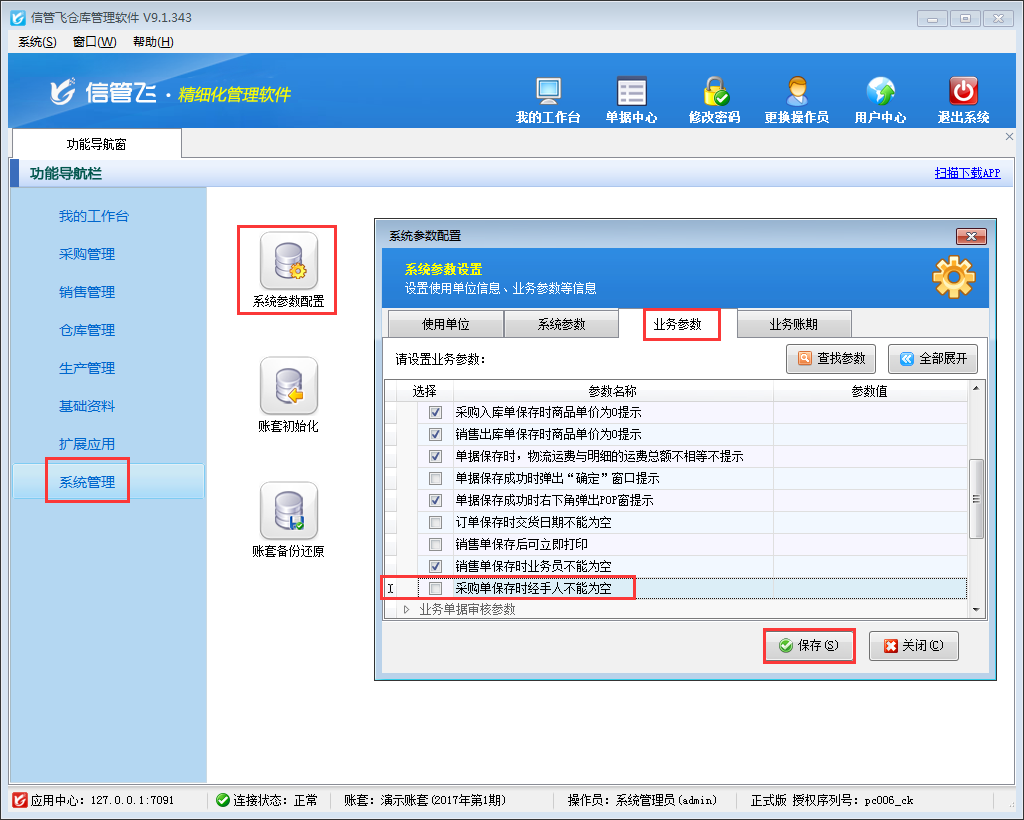The height and width of the screenshot is (820, 1024).
Task: Click the 更换操作员 user icon
Action: (796, 92)
